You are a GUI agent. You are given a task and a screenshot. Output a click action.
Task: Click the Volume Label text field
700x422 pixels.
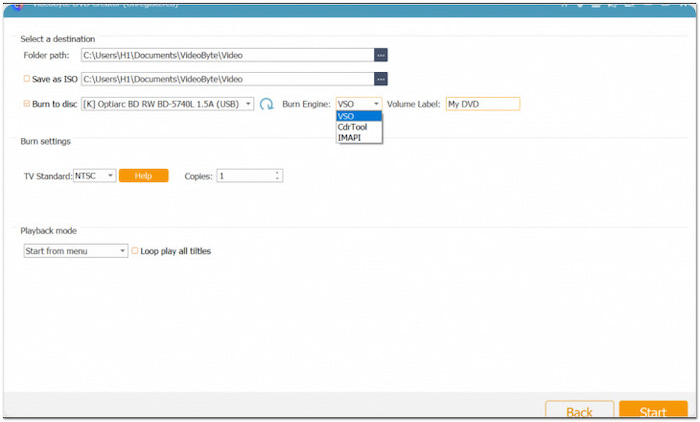click(482, 104)
